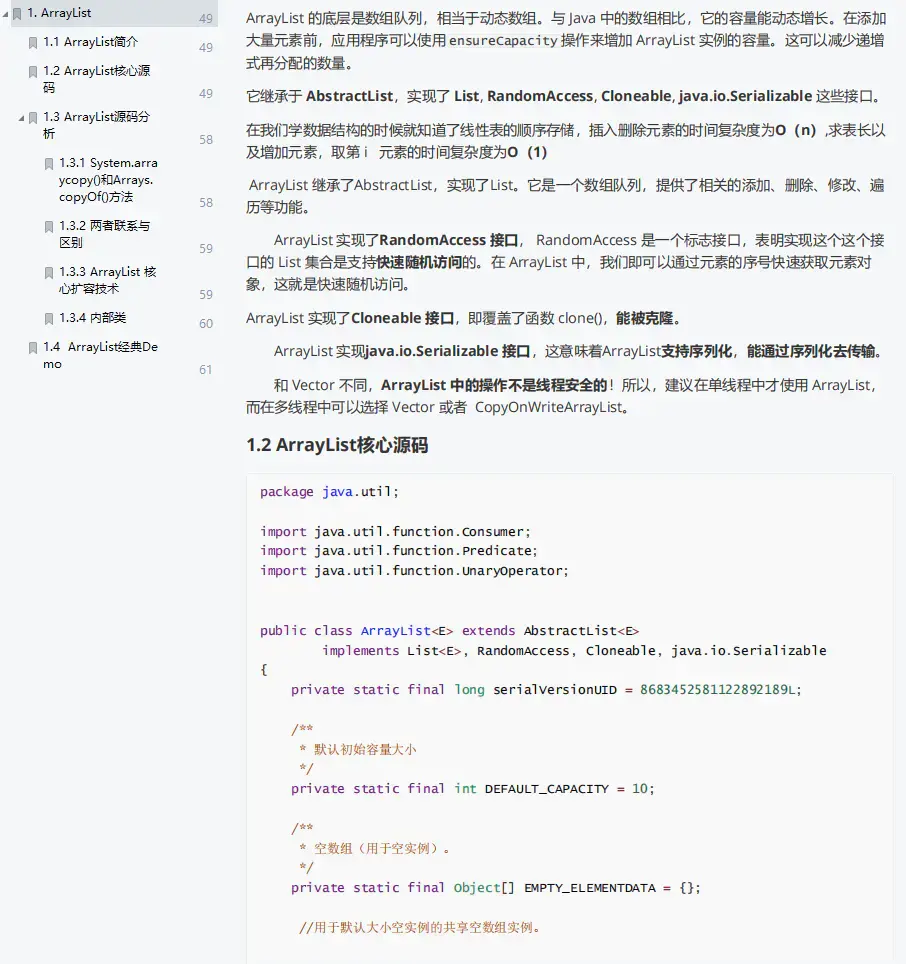The width and height of the screenshot is (906, 964).
Task: Collapse the '1. ArrayList' outline node
Action: tap(6, 14)
